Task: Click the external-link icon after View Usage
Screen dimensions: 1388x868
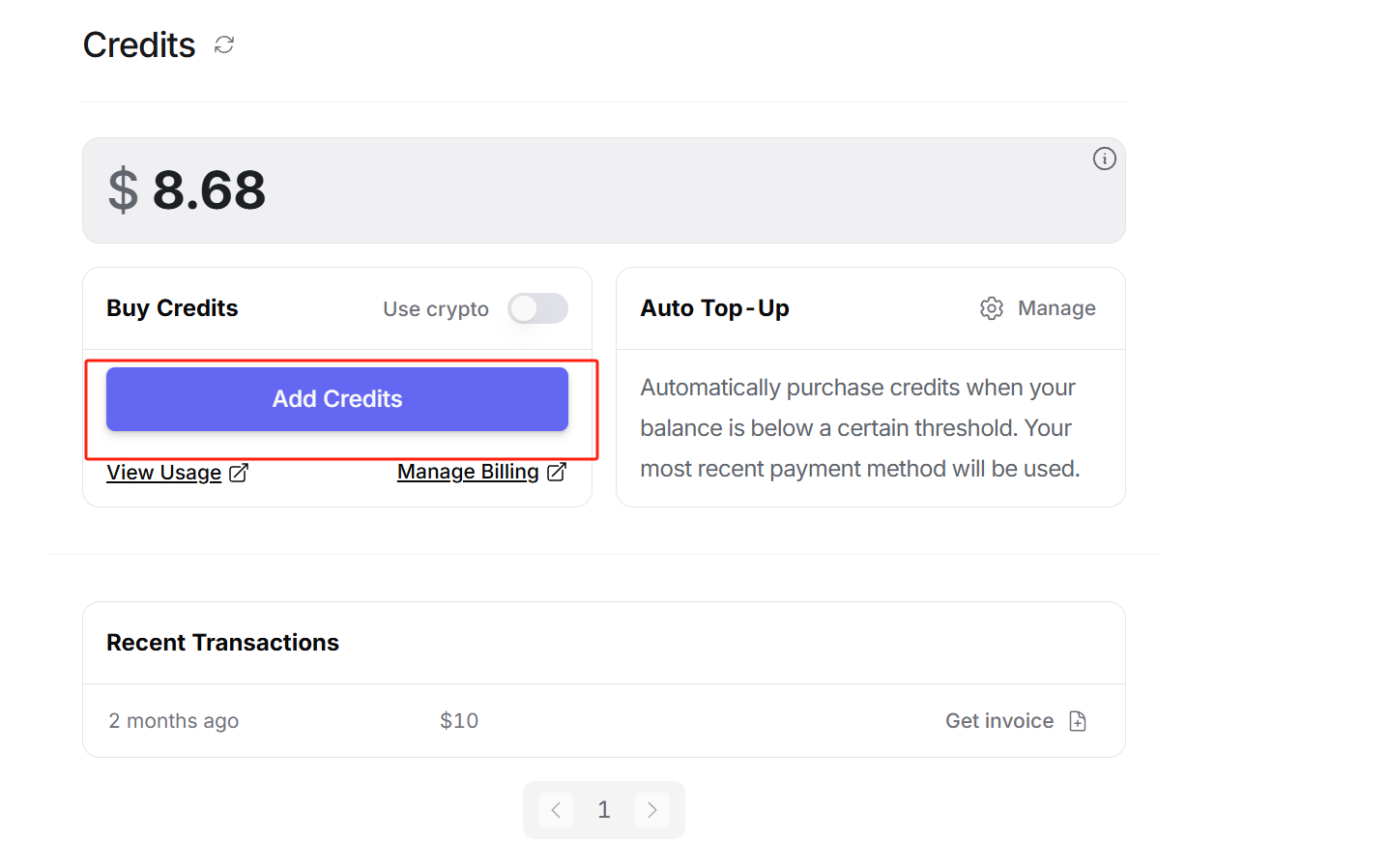Action: [239, 473]
